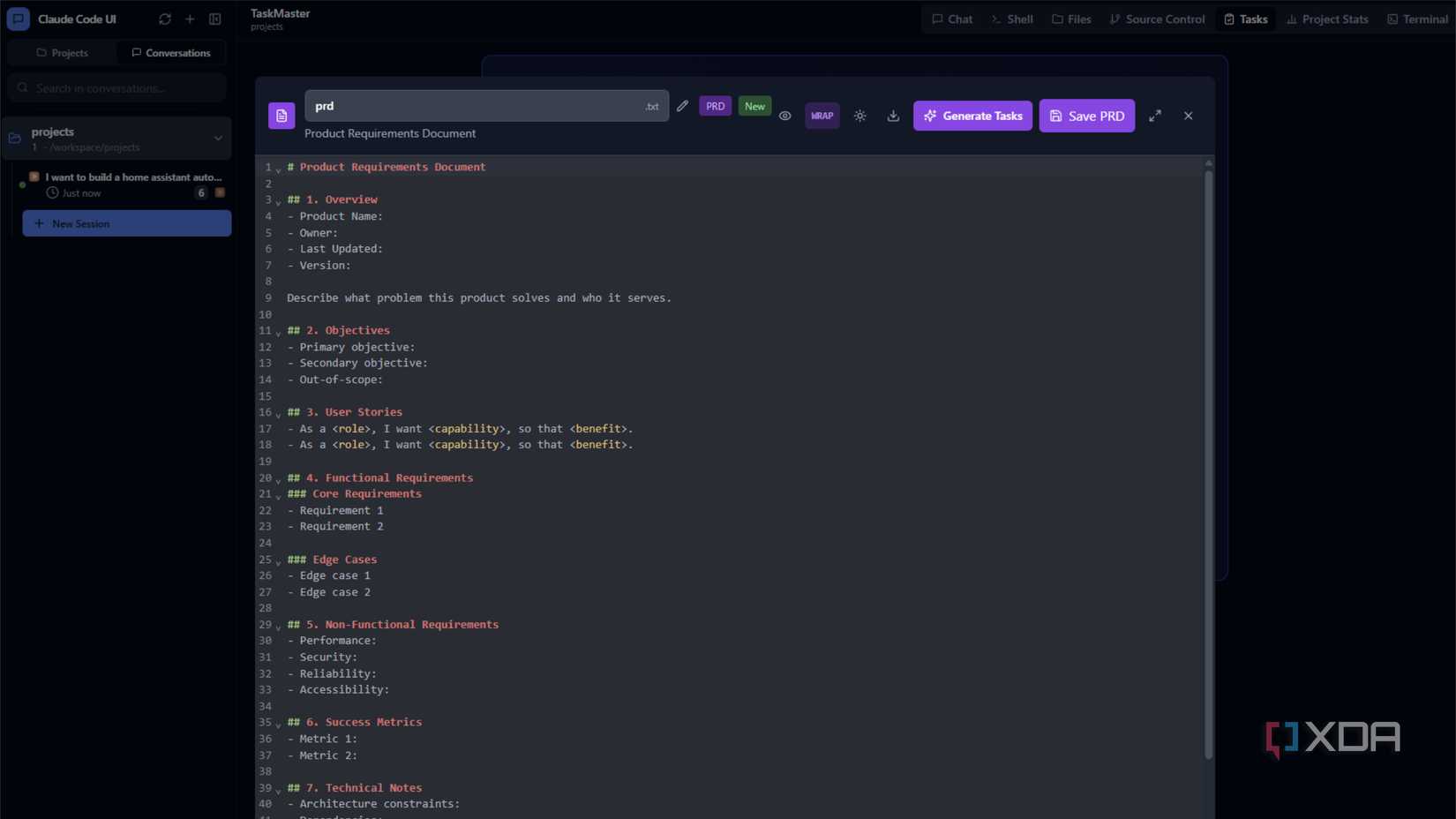This screenshot has width=1456, height=819.
Task: Fold the 1. Overview section
Action: pos(278,202)
